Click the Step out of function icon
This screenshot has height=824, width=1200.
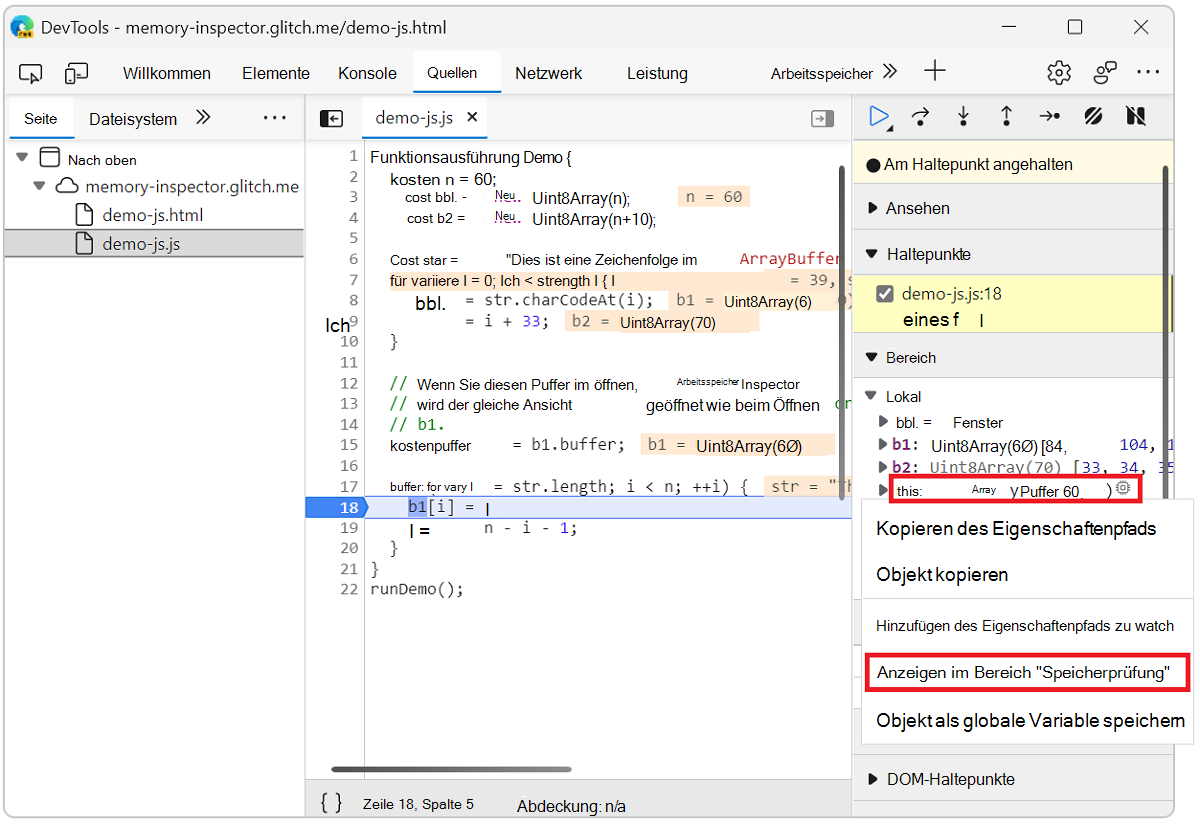pyautogui.click(x=1006, y=117)
